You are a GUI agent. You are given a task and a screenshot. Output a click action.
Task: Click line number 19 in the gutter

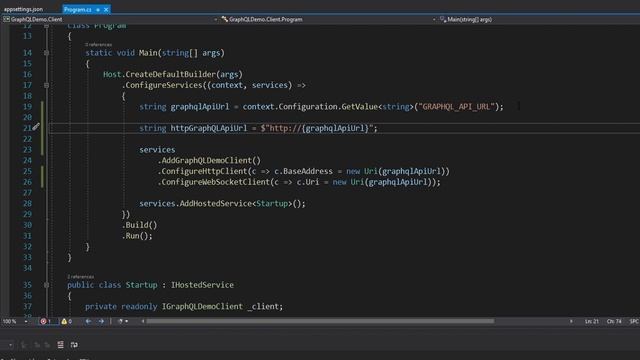click(x=27, y=107)
